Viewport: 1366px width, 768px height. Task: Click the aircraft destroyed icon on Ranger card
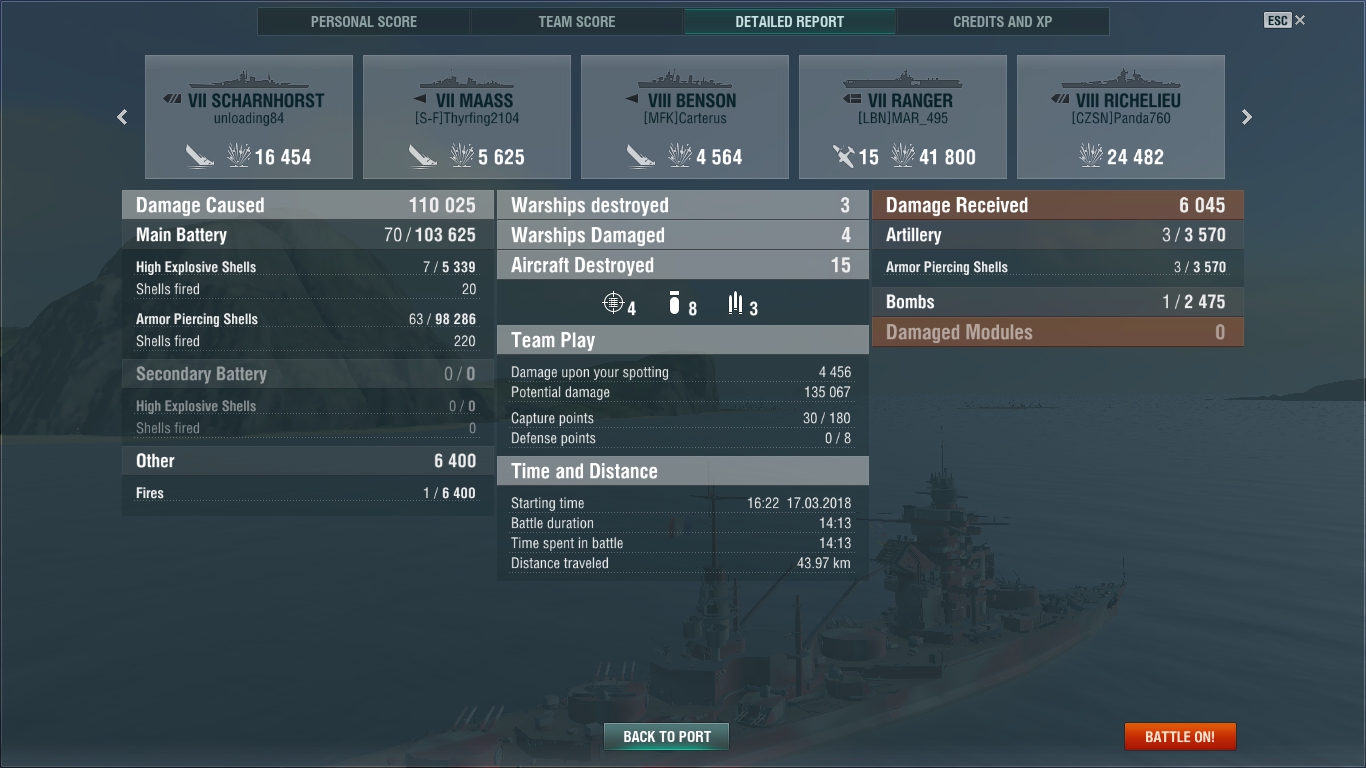tap(844, 156)
